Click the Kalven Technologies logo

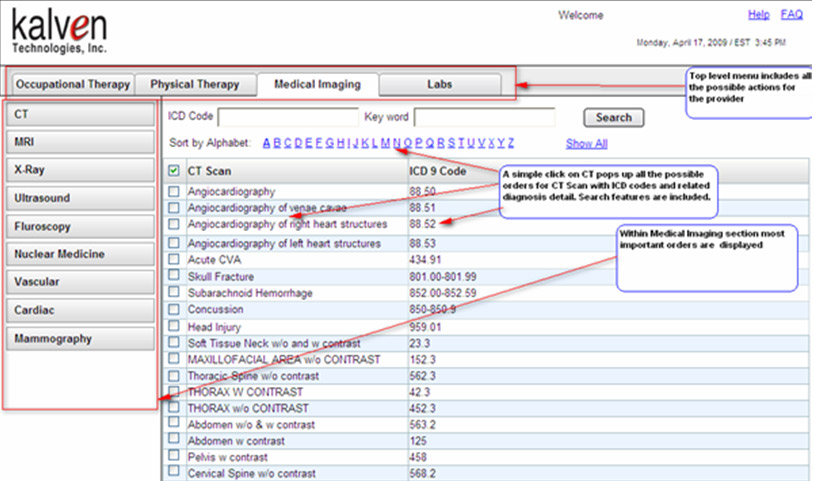[x=60, y=32]
